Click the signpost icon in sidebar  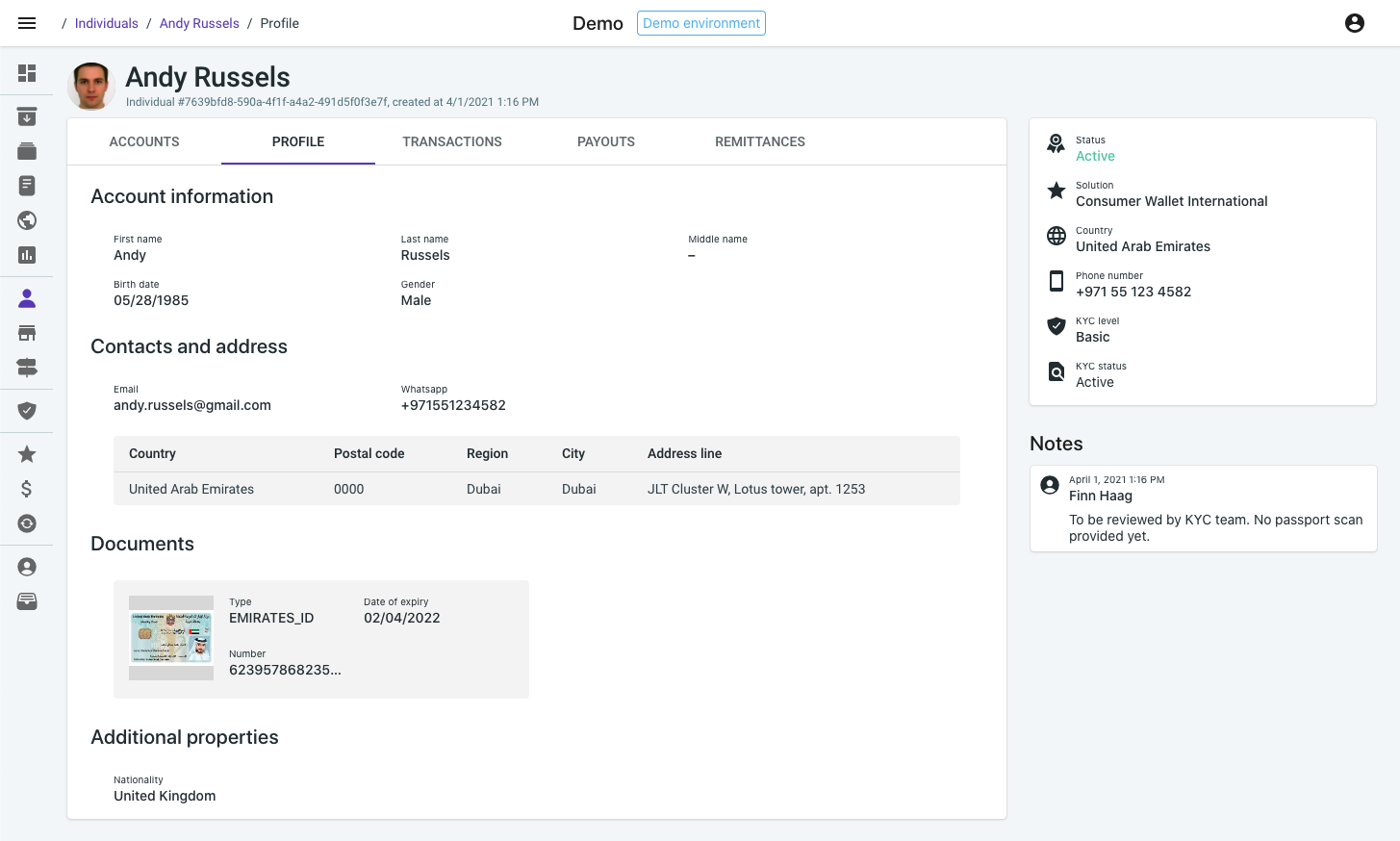point(27,368)
